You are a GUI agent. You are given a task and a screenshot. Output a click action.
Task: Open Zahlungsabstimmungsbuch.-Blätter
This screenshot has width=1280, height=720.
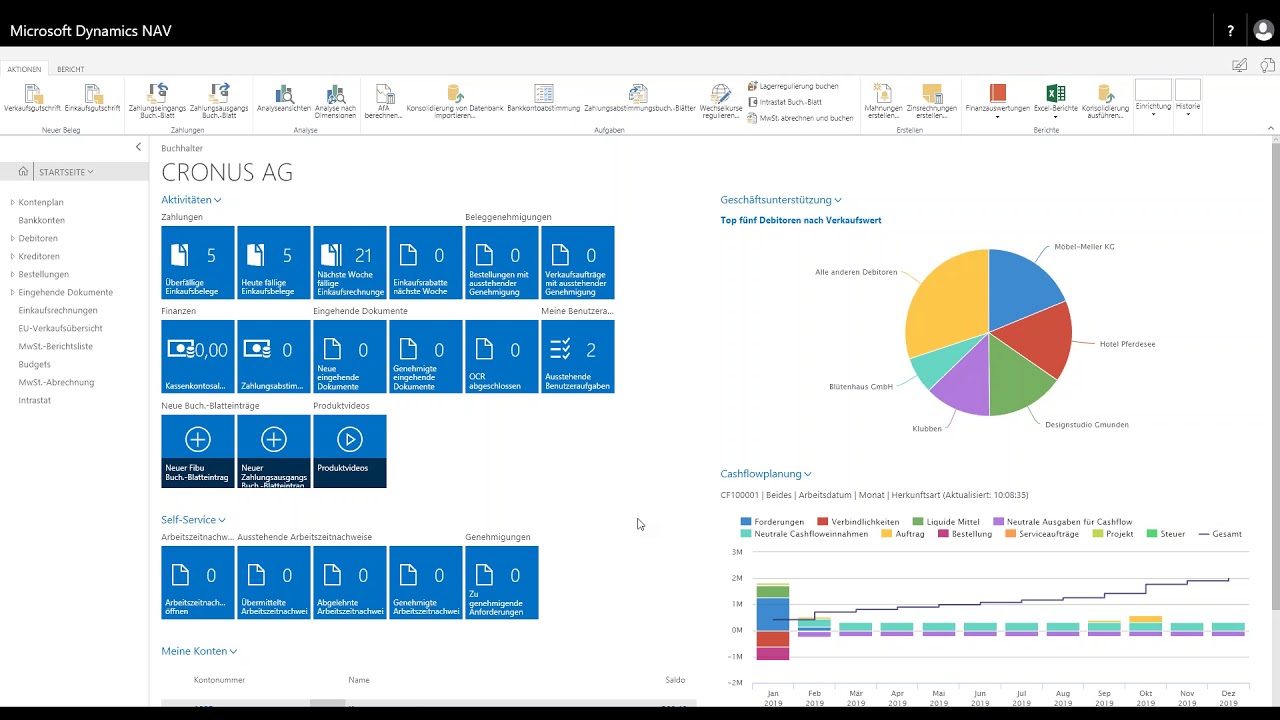(640, 98)
